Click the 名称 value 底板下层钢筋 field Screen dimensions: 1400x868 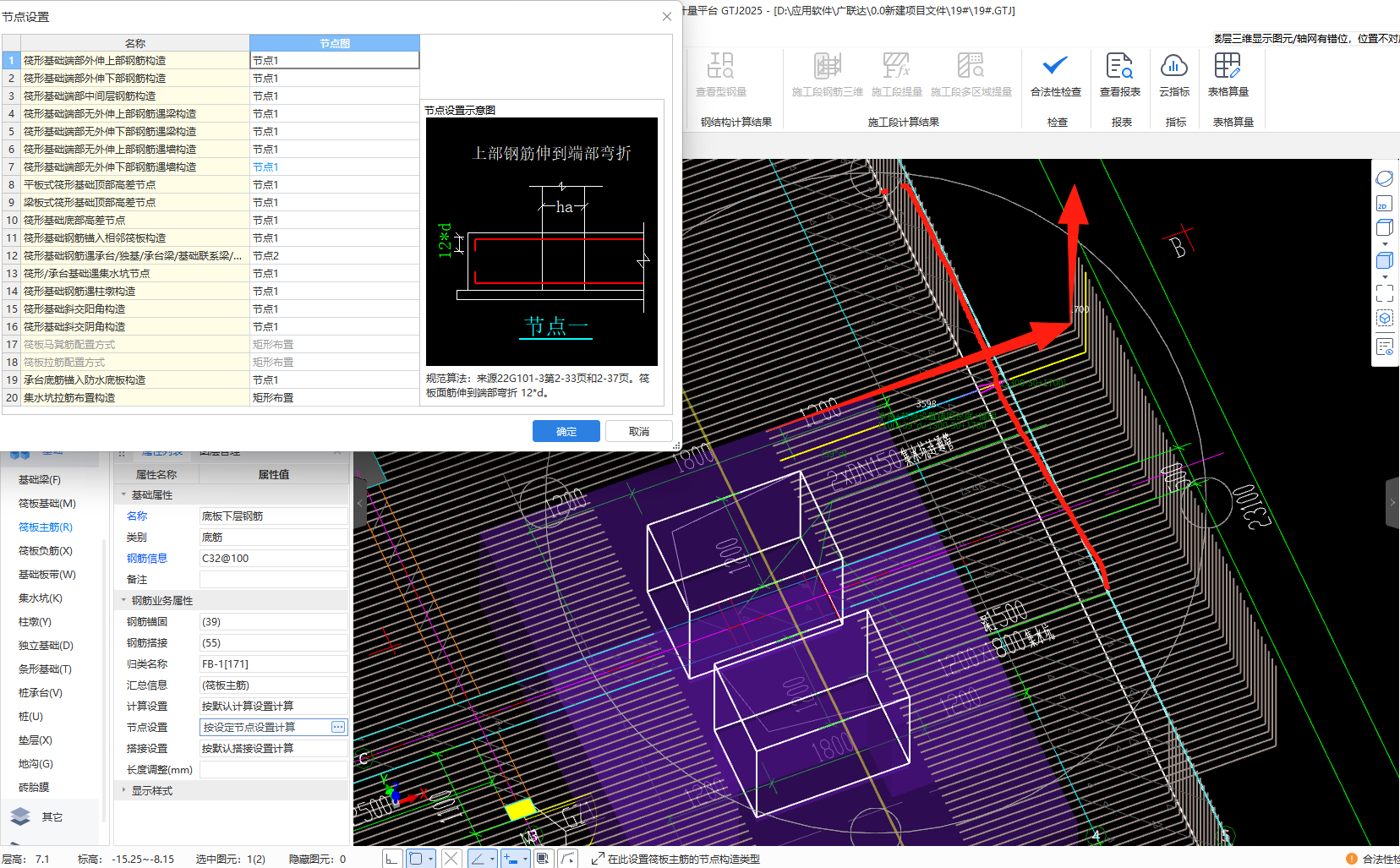click(x=273, y=516)
